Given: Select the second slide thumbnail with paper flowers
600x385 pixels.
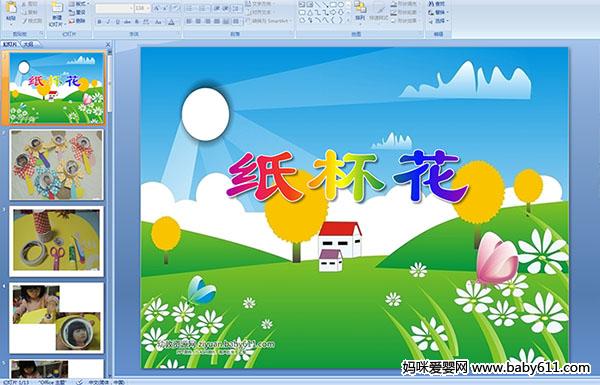Looking at the screenshot, I should click(x=57, y=165).
